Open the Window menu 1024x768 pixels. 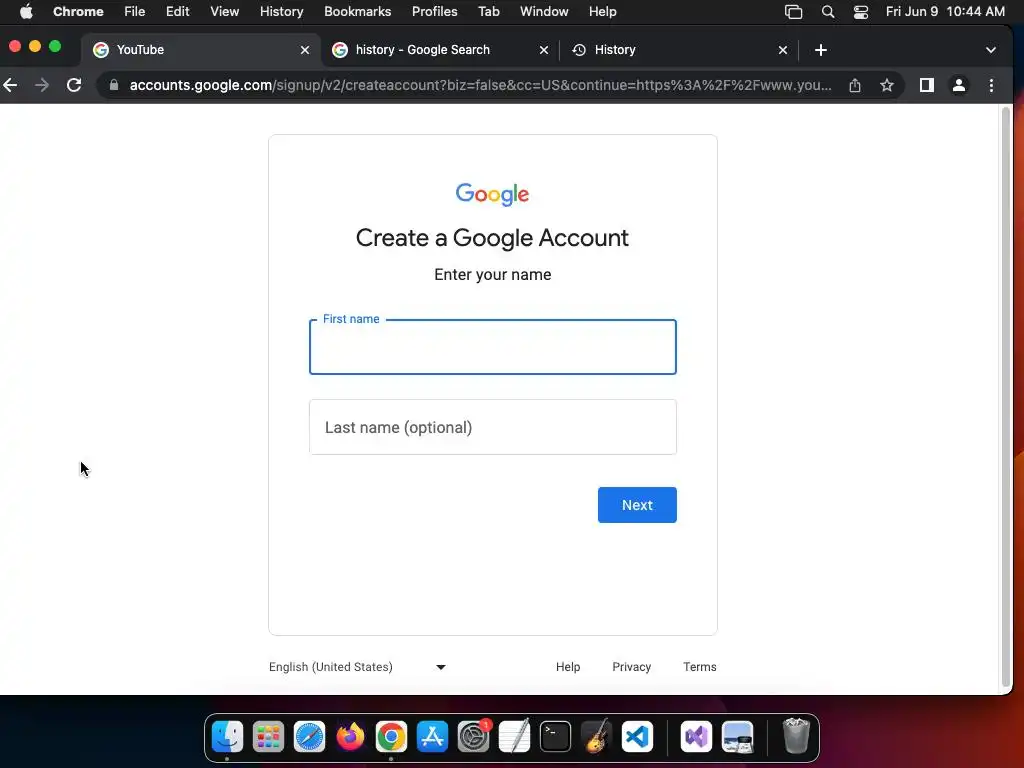[x=544, y=11]
